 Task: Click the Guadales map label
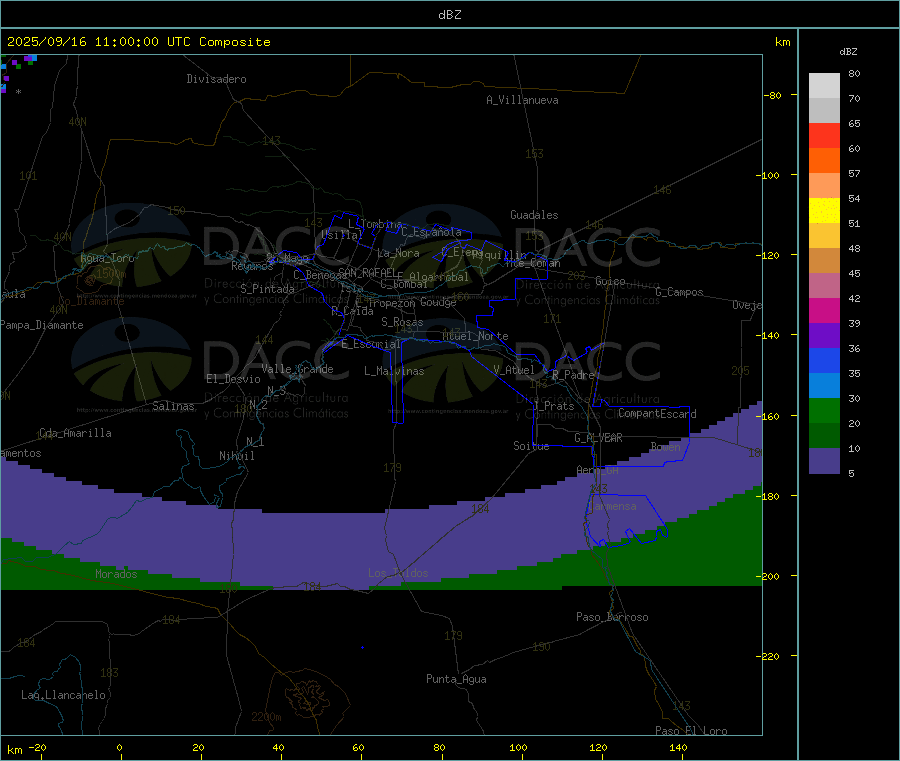pos(534,215)
